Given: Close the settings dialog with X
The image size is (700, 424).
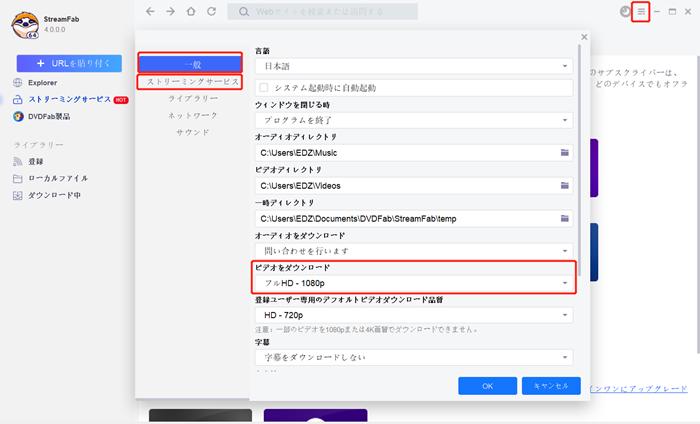Looking at the screenshot, I should pos(584,37).
